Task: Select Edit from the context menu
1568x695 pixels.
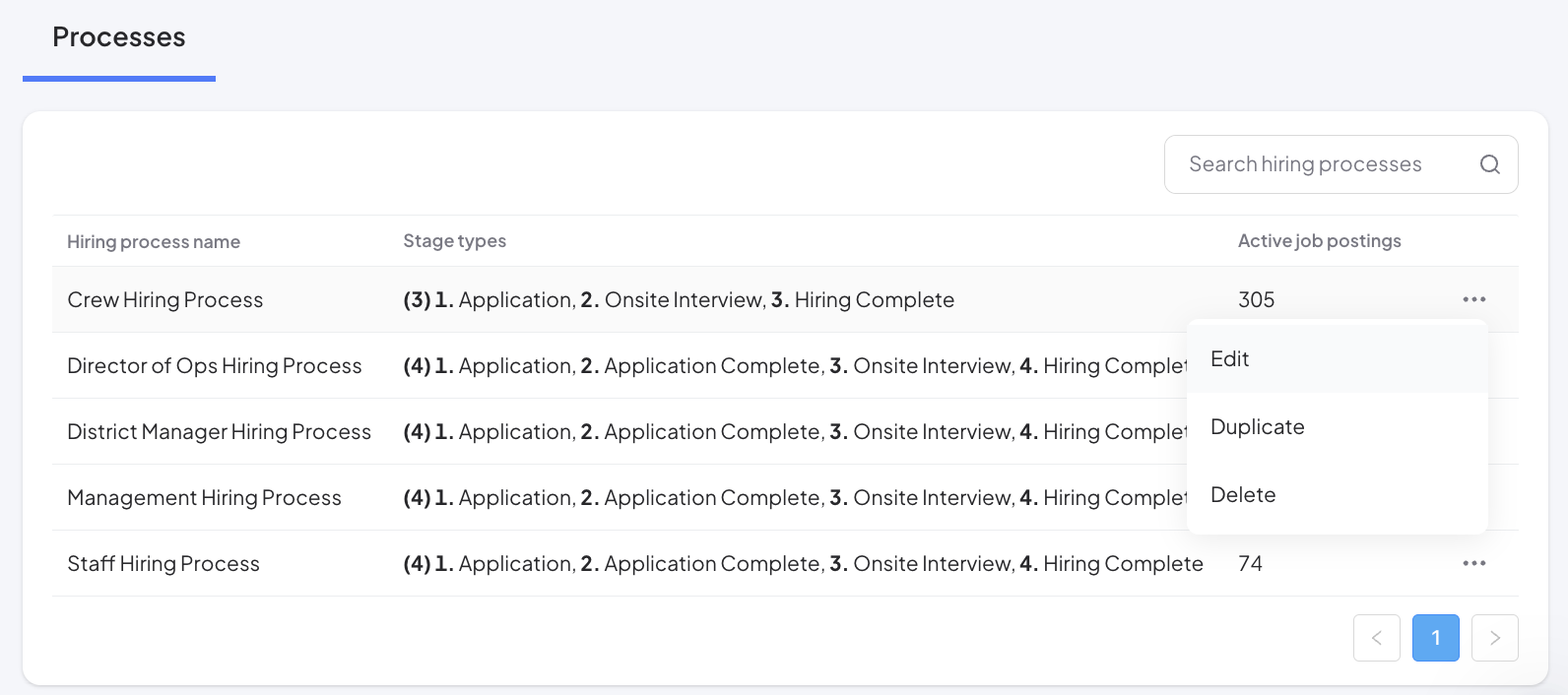Action: point(1338,359)
